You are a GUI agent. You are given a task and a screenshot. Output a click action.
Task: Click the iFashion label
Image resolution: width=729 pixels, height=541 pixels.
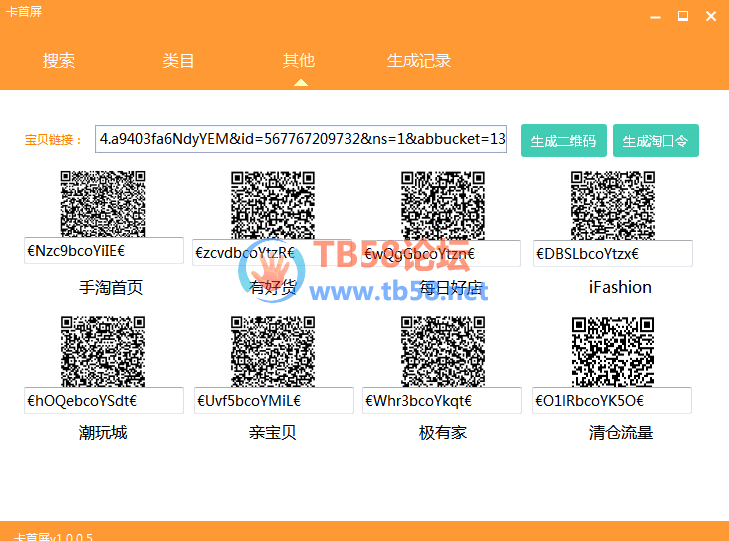pos(620,287)
